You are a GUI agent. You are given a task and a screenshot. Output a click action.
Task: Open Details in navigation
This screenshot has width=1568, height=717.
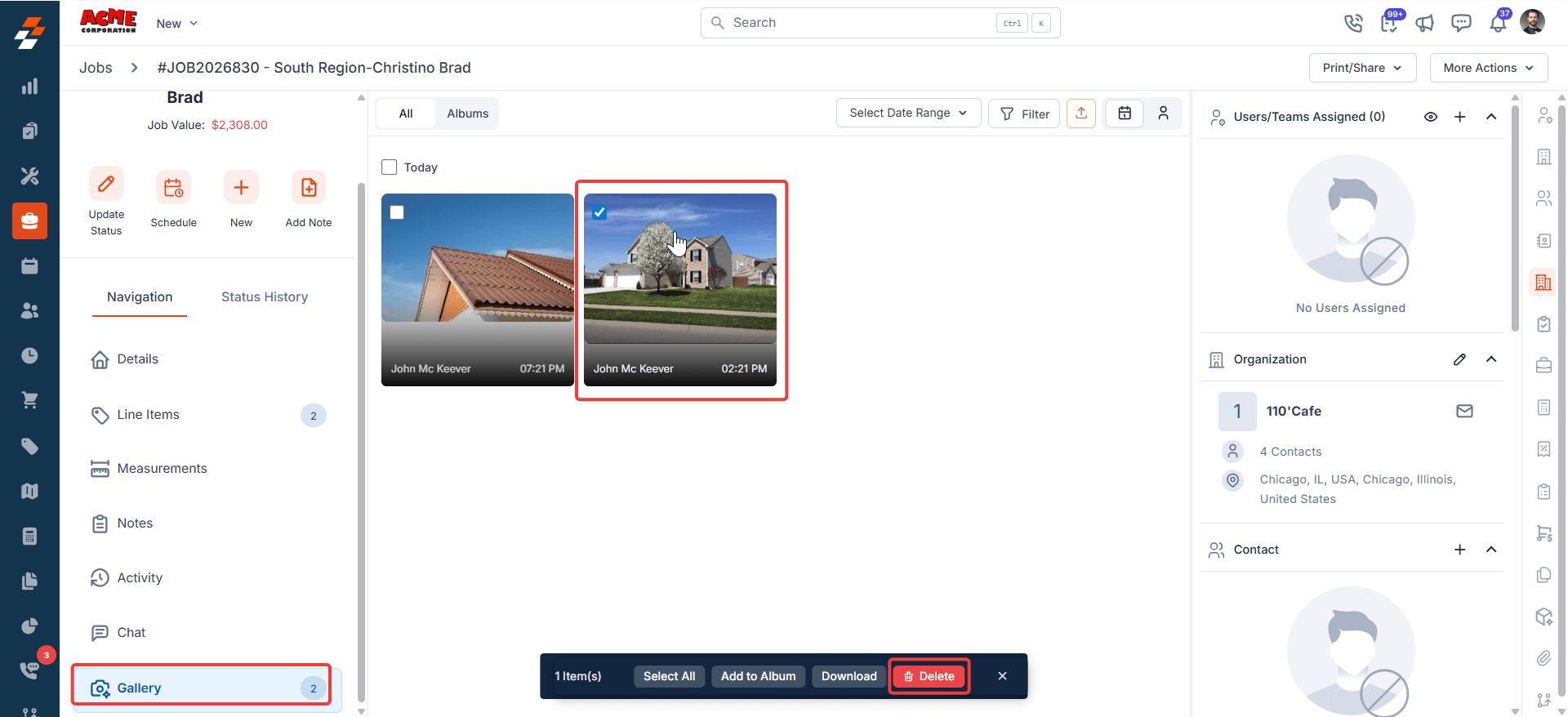pos(207,359)
